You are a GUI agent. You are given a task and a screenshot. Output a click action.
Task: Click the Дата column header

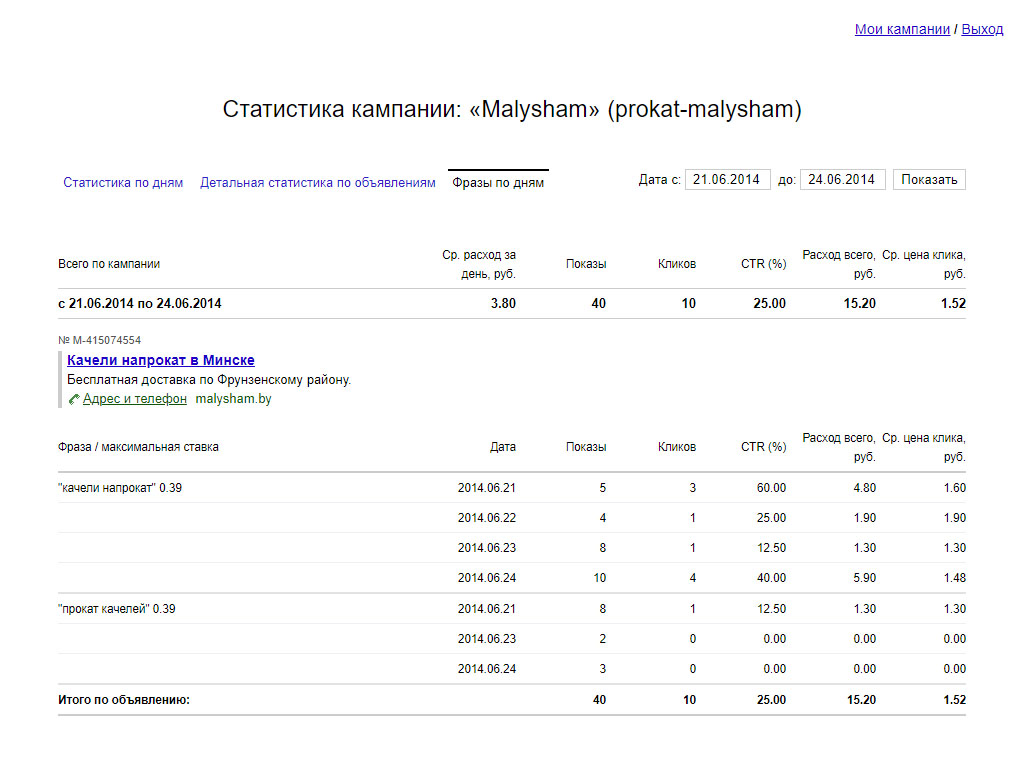click(503, 447)
